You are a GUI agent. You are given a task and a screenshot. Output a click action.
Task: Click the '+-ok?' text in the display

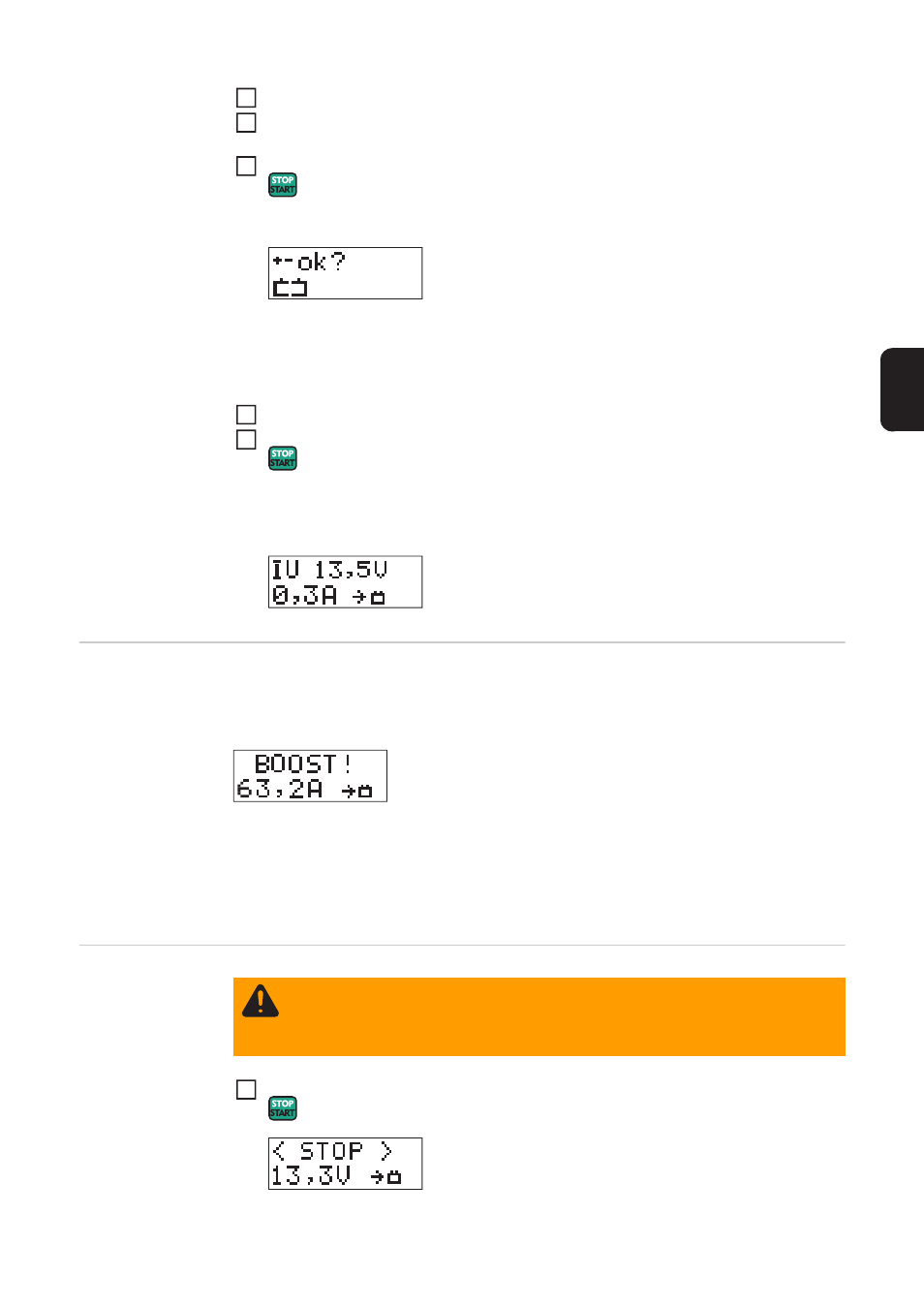tap(309, 262)
